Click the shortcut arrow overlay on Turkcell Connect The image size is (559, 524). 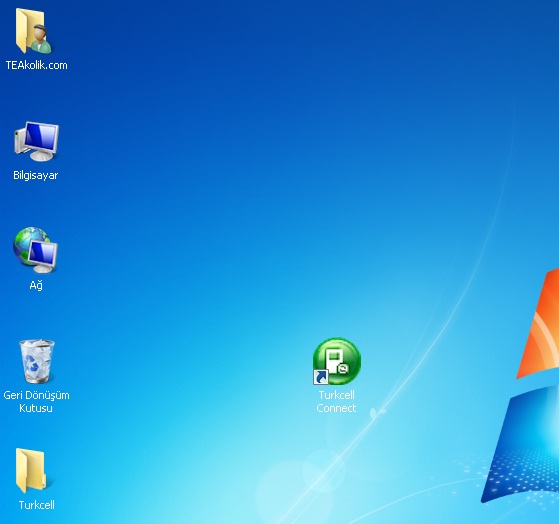click(x=320, y=377)
